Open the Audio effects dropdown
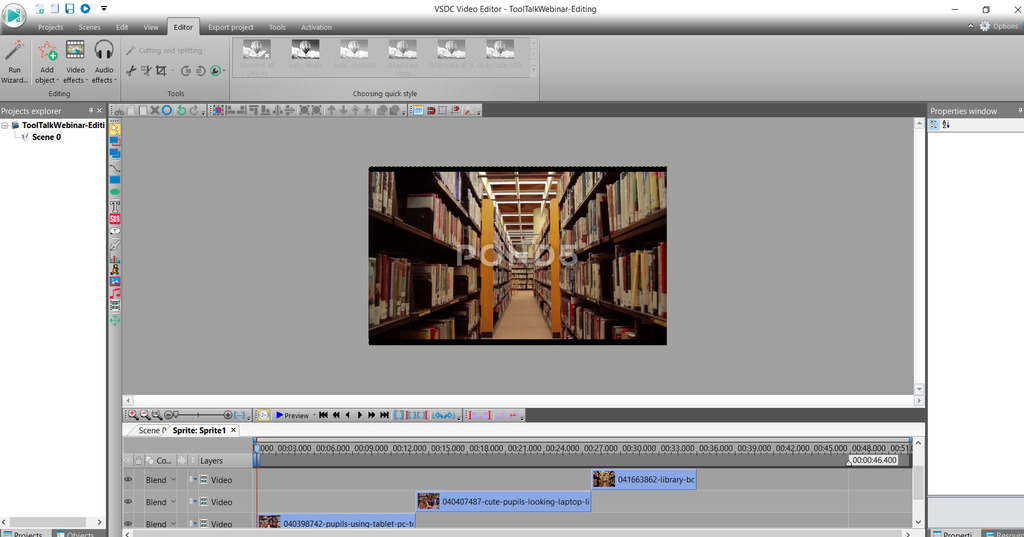This screenshot has height=537, width=1024. click(x=104, y=62)
